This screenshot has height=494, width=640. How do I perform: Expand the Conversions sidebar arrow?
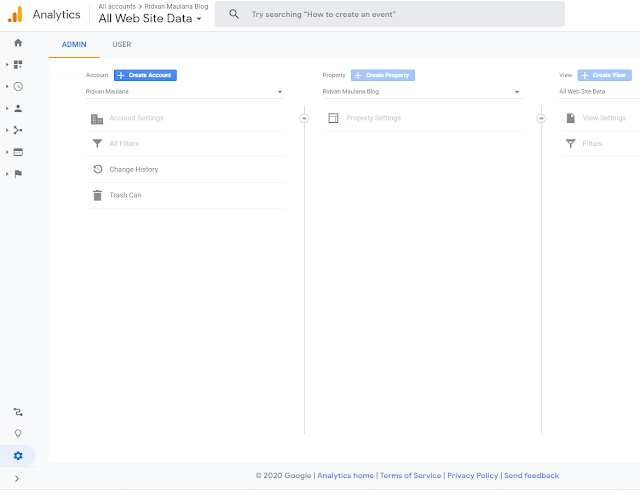point(7,174)
